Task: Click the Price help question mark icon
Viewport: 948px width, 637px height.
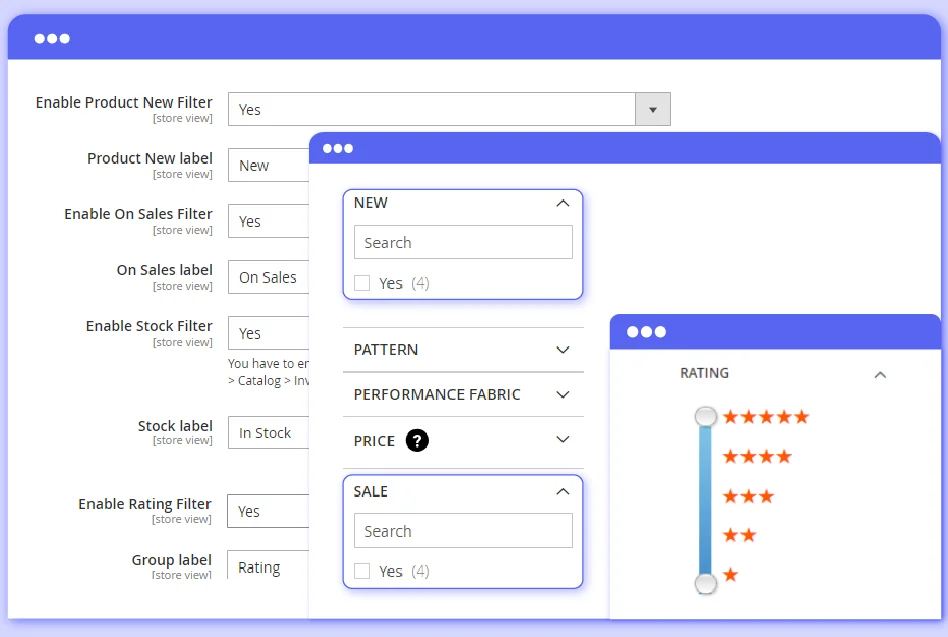Action: (417, 440)
